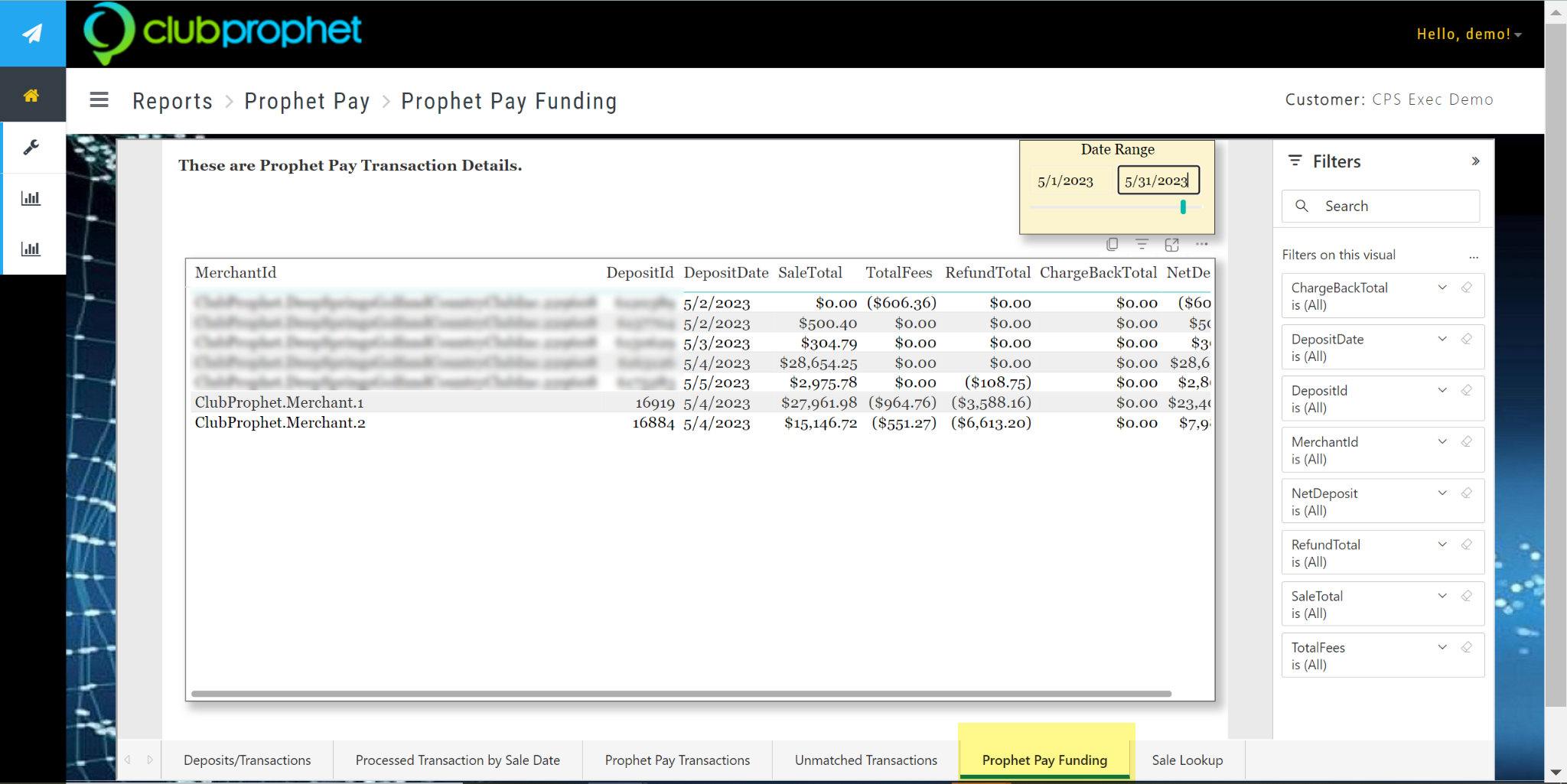Sort by DepositDate column header
The width and height of the screenshot is (1567, 784).
[x=726, y=272]
